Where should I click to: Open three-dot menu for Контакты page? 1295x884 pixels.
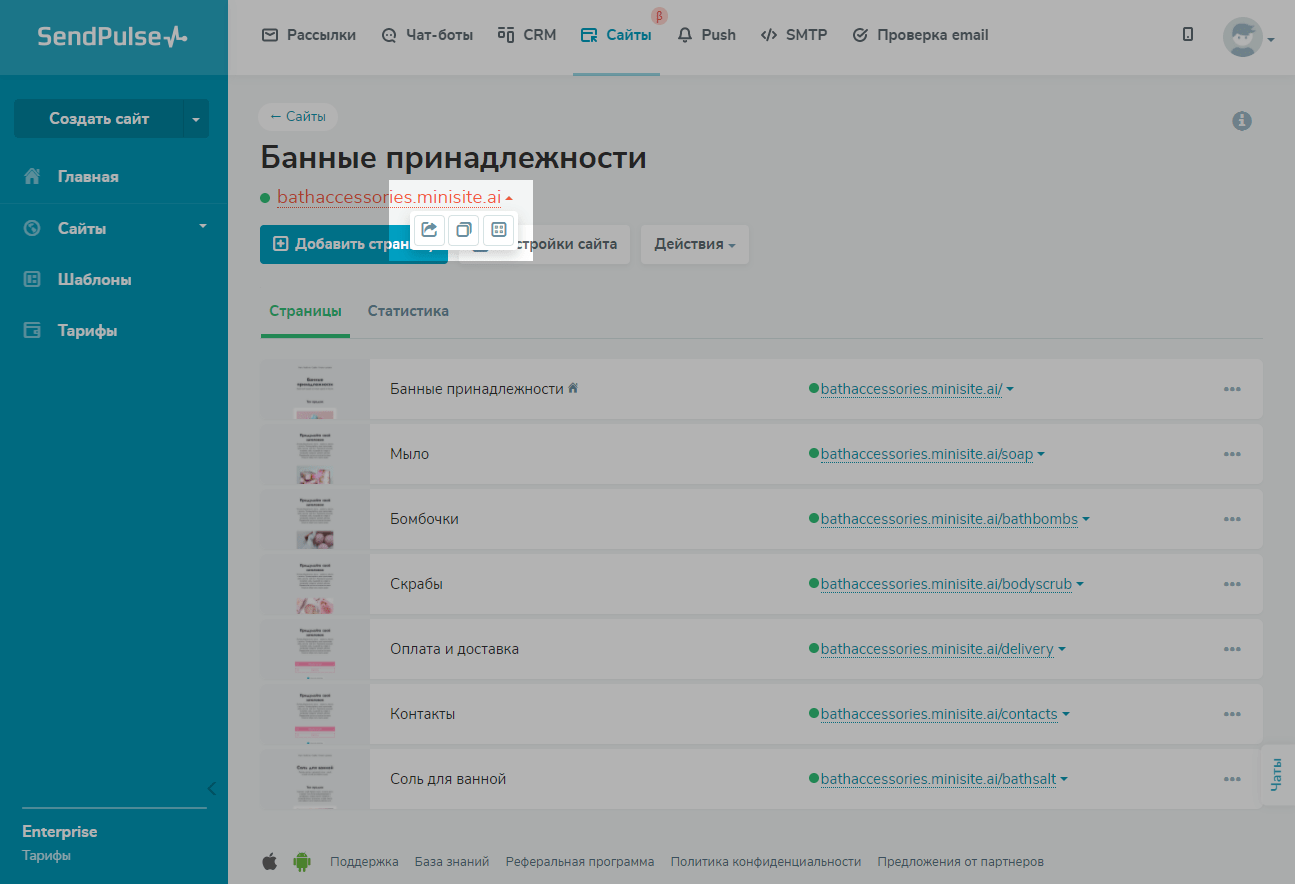[x=1232, y=714]
